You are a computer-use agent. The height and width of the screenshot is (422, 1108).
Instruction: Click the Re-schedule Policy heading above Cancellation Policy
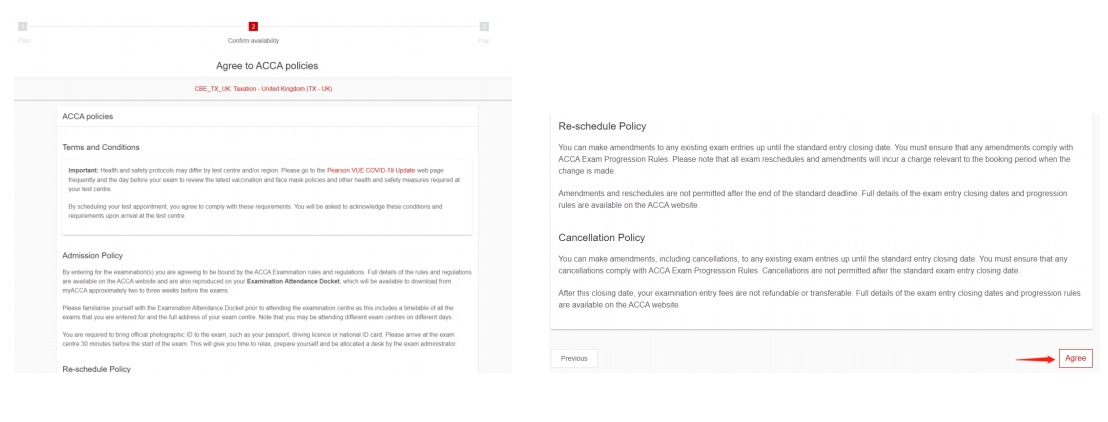tap(602, 126)
